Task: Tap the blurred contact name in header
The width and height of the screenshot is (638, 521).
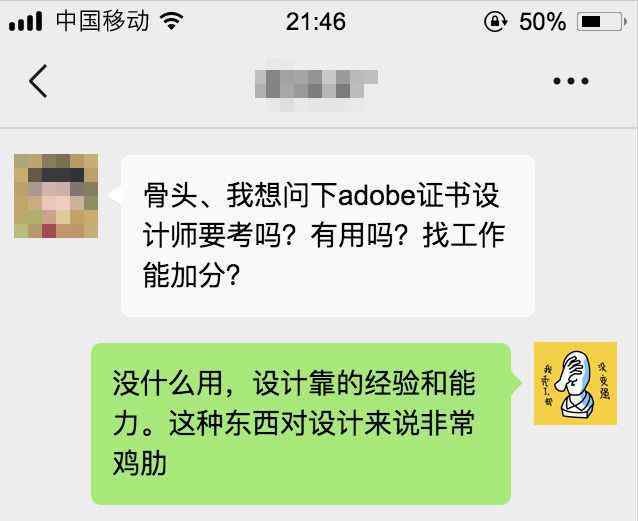Action: [x=316, y=85]
